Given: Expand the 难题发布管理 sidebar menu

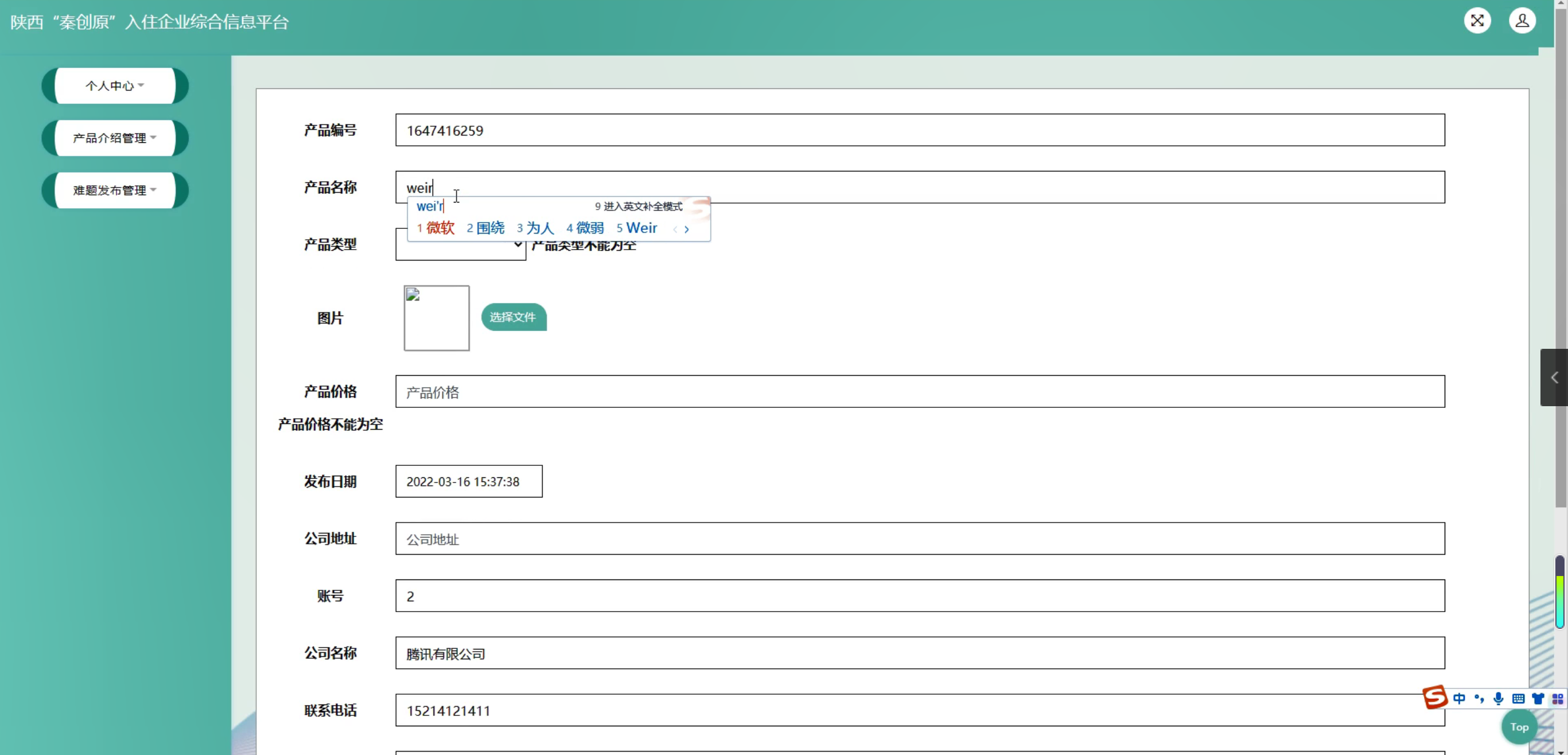Looking at the screenshot, I should coord(114,190).
